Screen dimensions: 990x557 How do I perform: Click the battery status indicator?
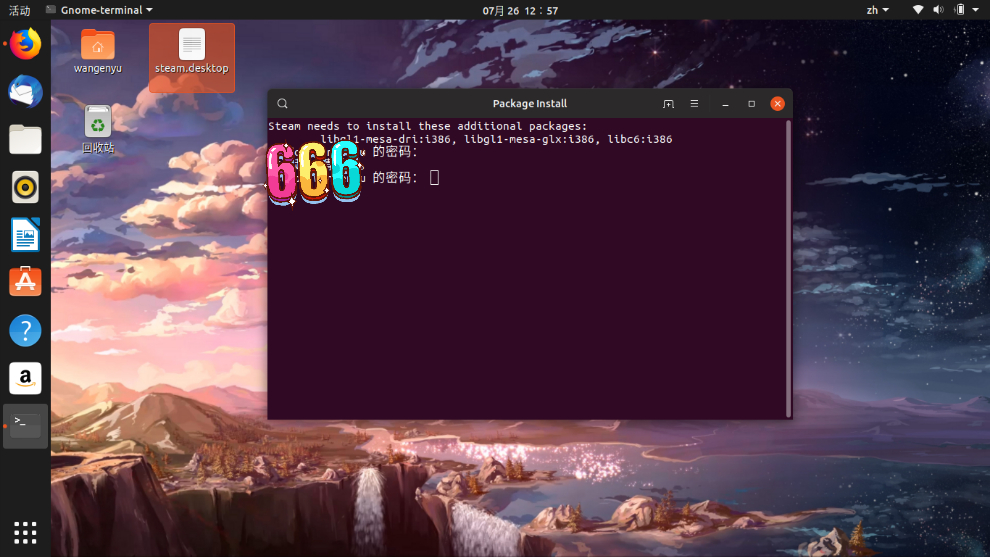click(960, 9)
